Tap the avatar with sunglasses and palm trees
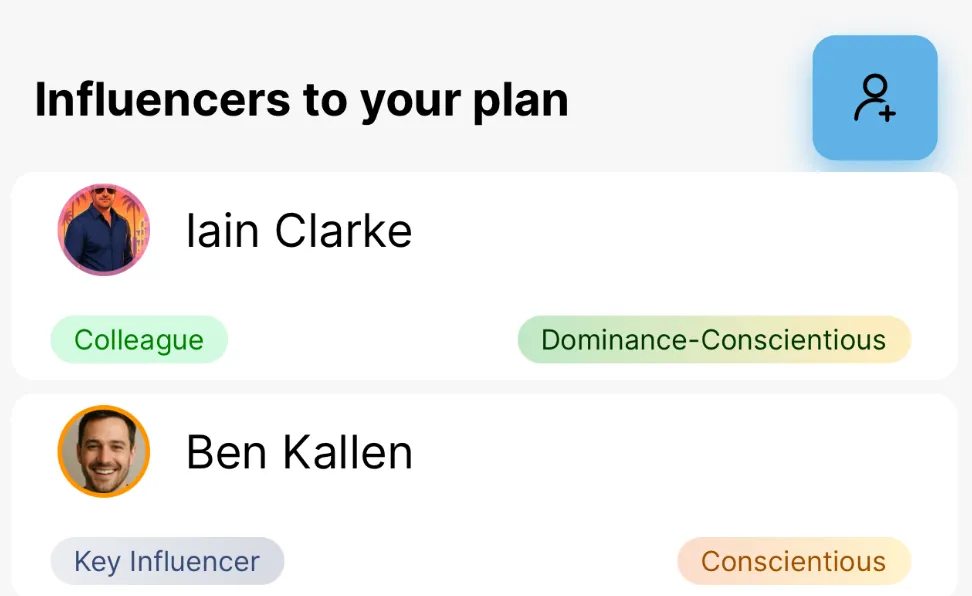The image size is (972, 596). coord(104,230)
